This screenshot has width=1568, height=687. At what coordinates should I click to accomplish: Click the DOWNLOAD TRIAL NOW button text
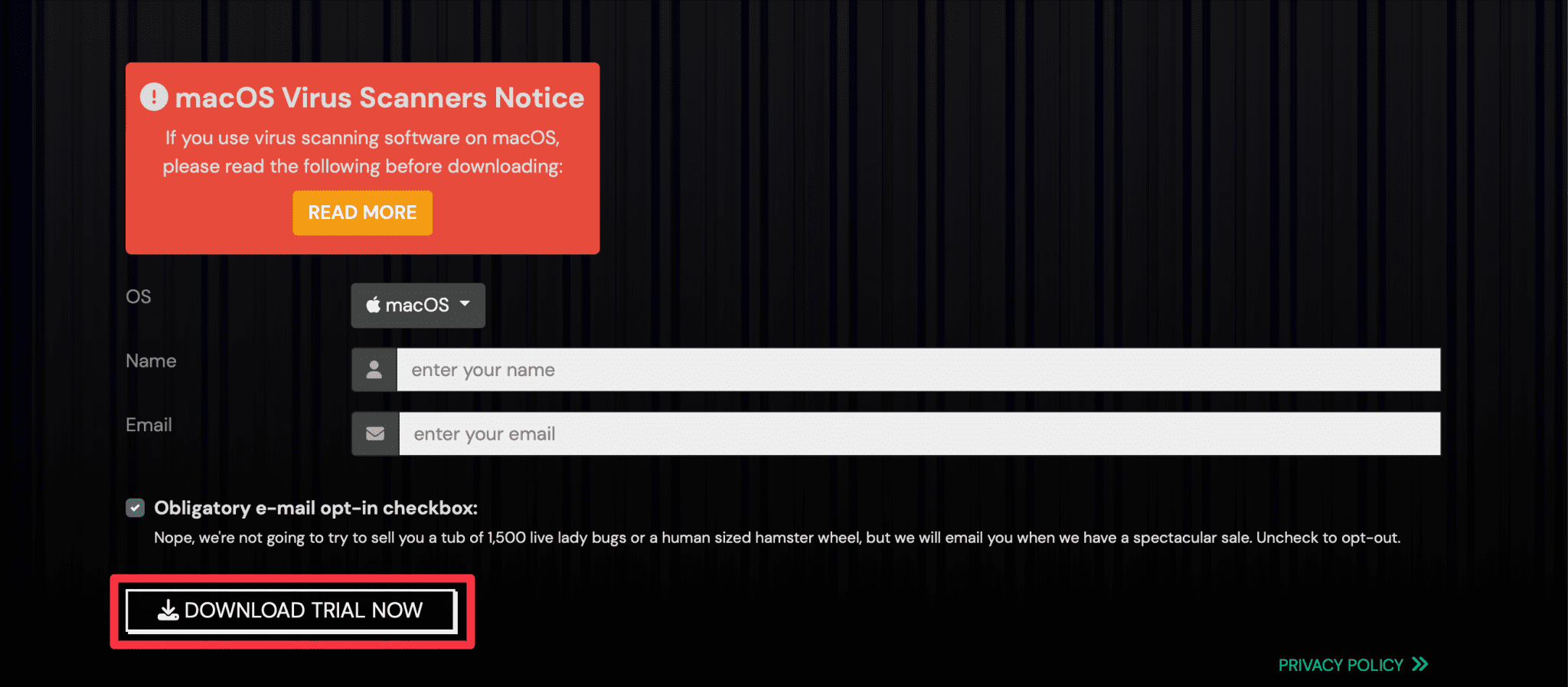303,610
